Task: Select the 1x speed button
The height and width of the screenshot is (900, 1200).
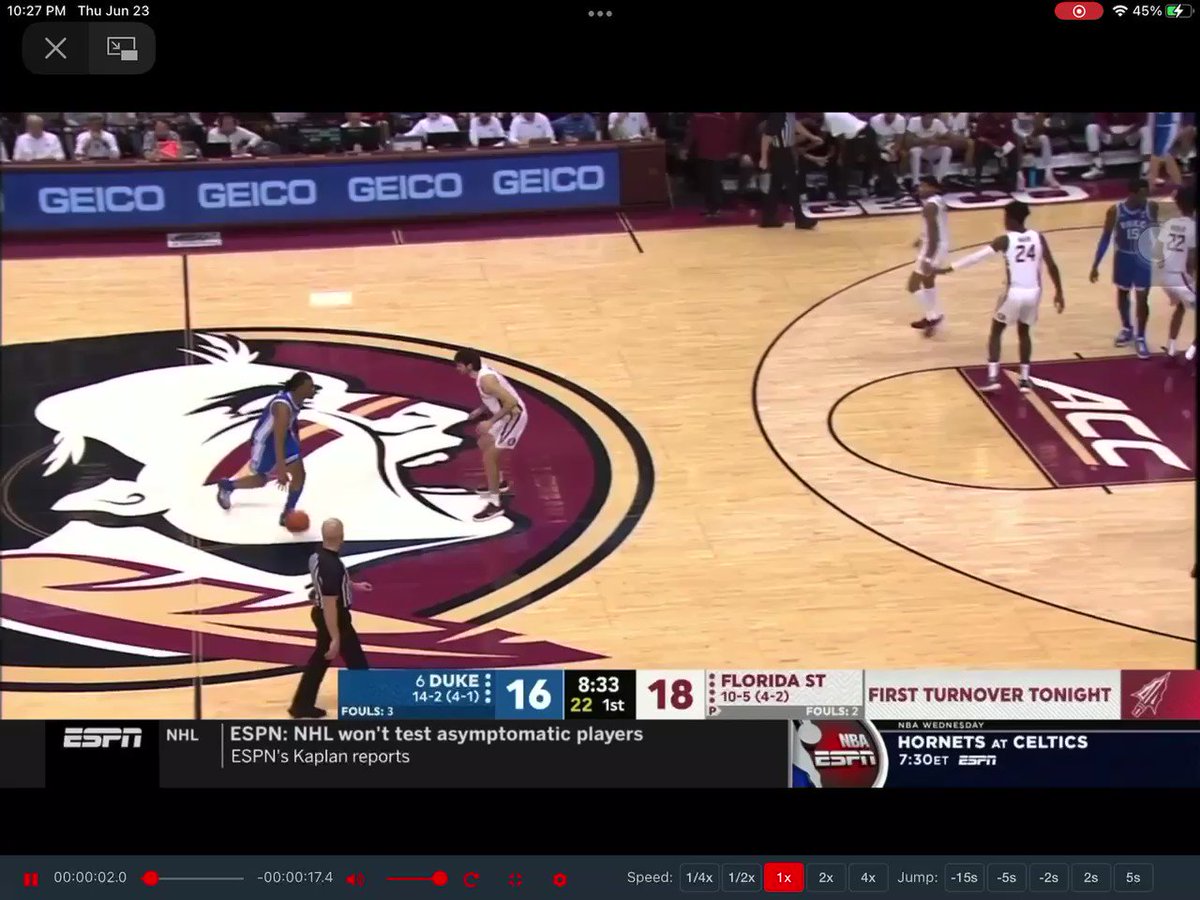Action: (784, 878)
